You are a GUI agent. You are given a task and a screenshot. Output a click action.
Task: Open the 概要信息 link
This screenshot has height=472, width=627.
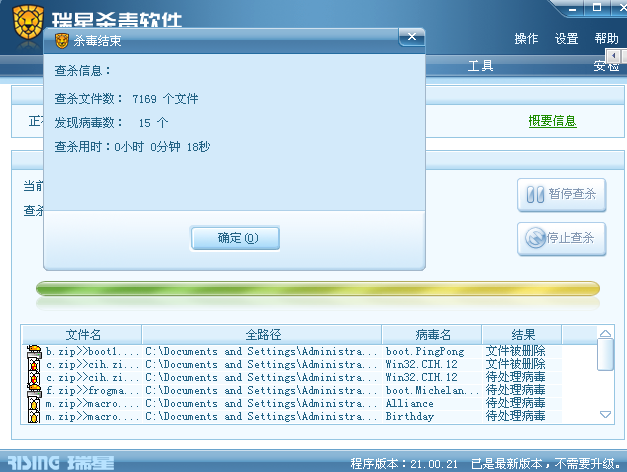coord(552,121)
